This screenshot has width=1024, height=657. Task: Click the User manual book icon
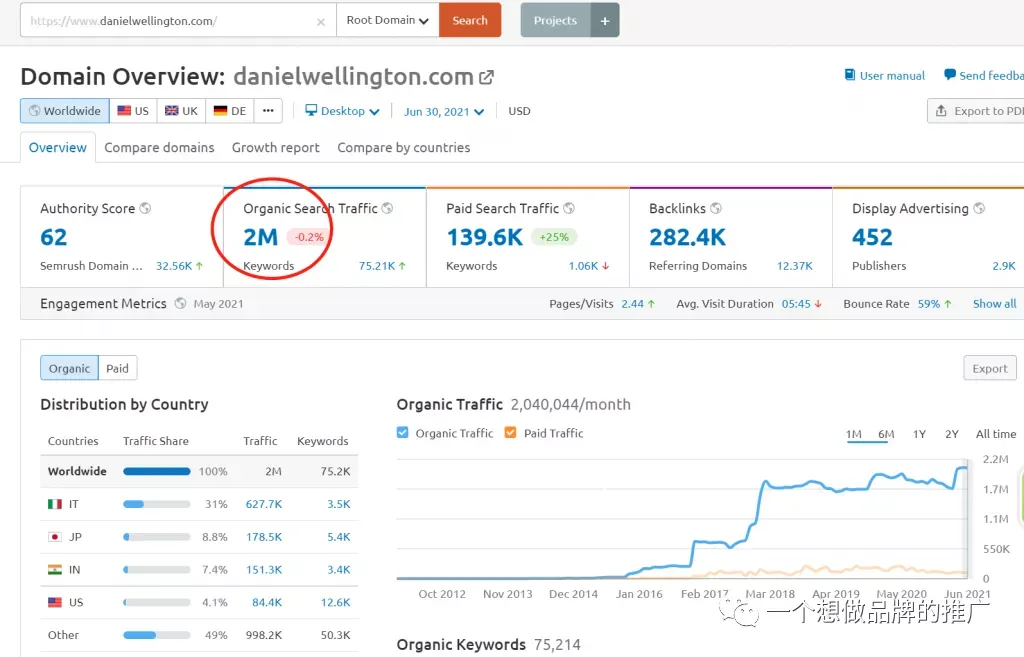pyautogui.click(x=850, y=75)
